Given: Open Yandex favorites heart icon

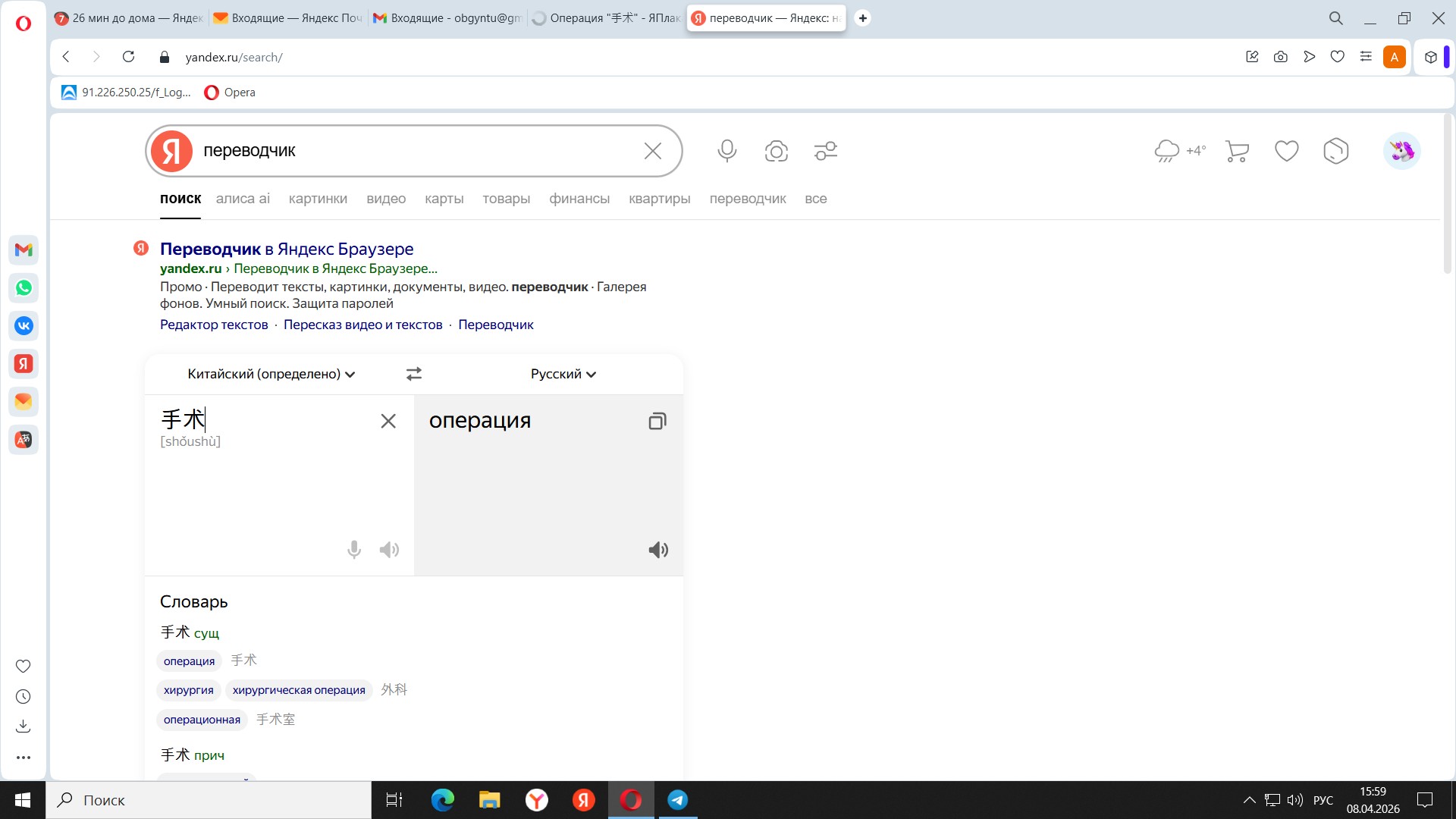Looking at the screenshot, I should [1286, 151].
